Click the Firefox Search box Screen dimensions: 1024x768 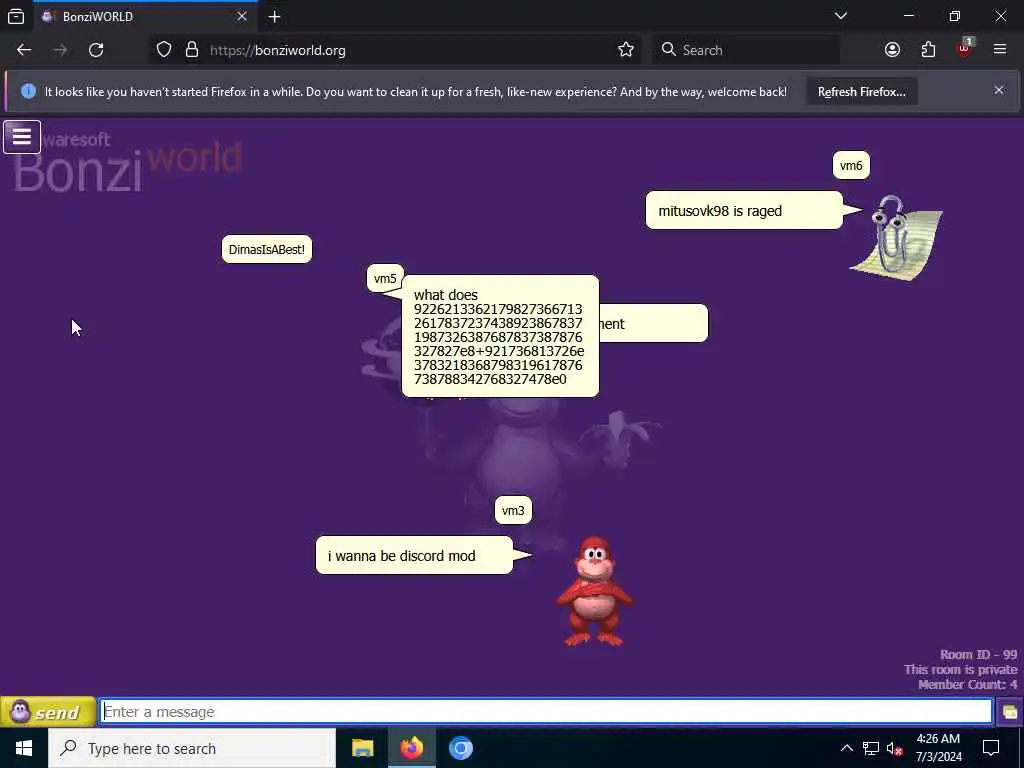coord(746,50)
